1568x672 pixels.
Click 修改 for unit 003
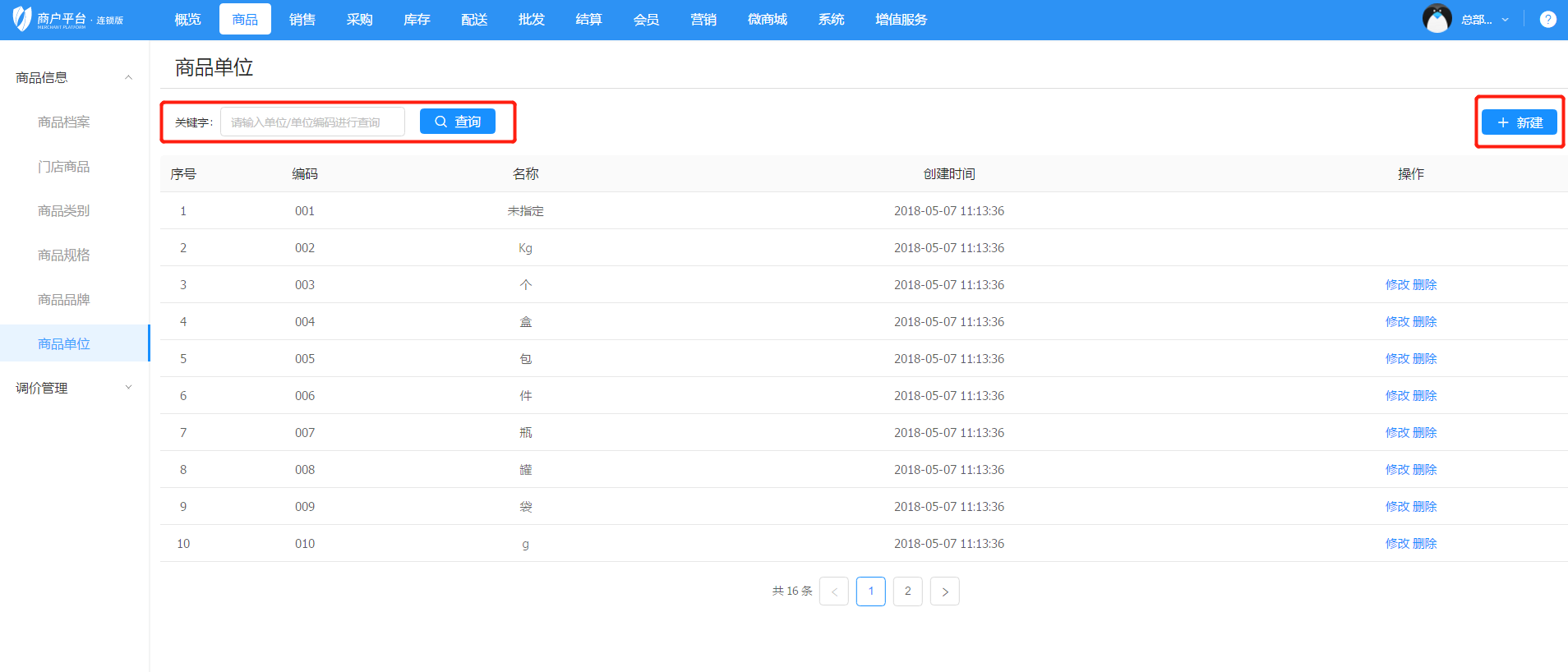point(1397,285)
